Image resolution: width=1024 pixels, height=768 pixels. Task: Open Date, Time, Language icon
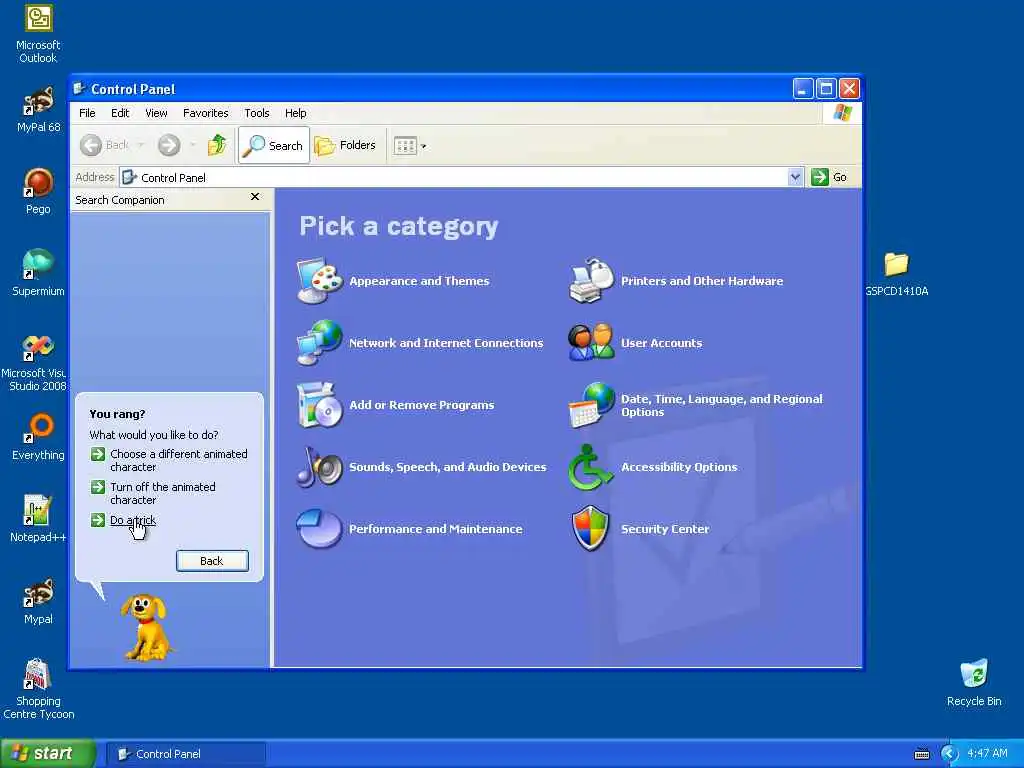click(591, 405)
